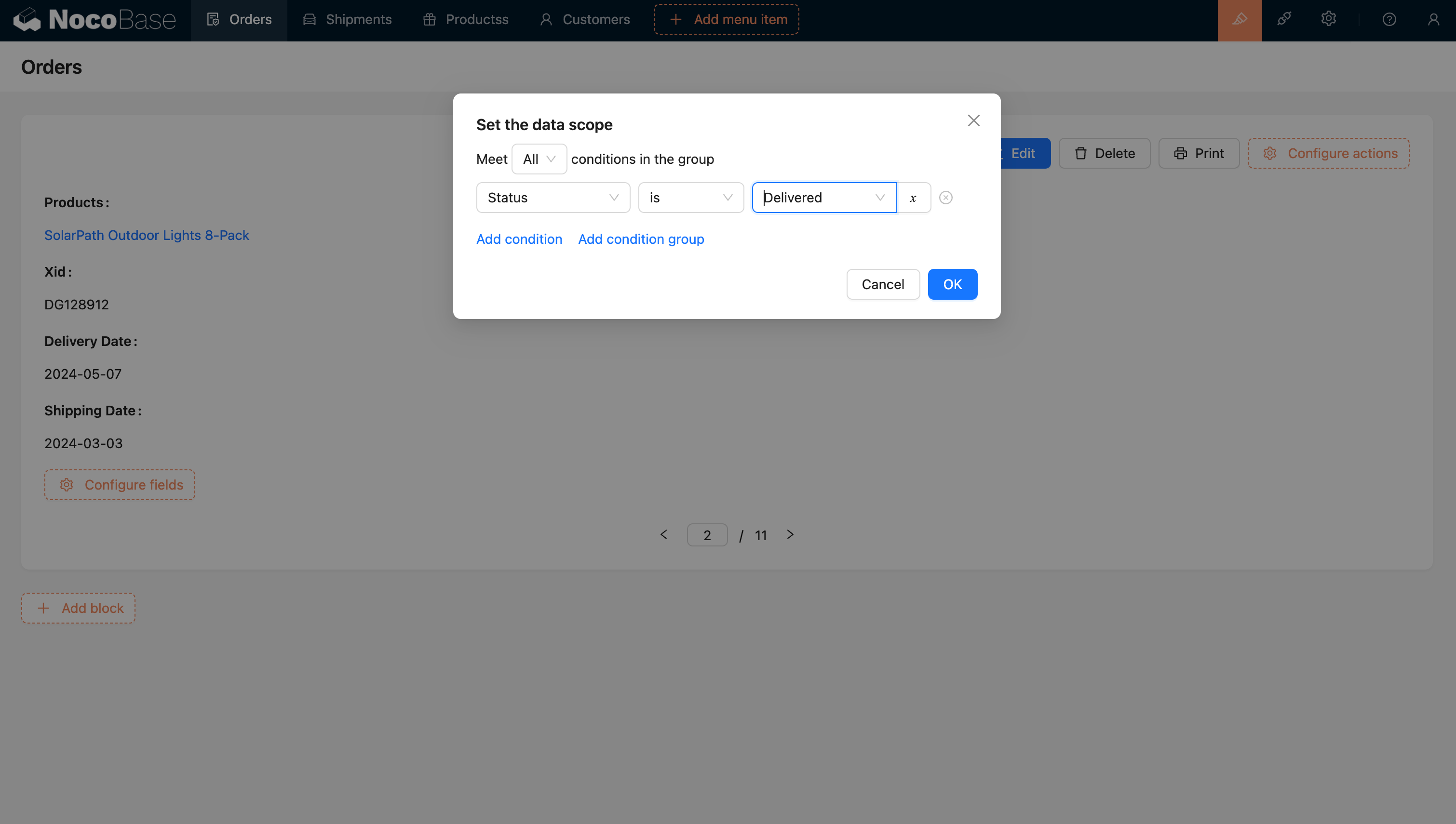This screenshot has height=824, width=1456.
Task: Remove the Status condition with circle-x icon
Action: (945, 198)
